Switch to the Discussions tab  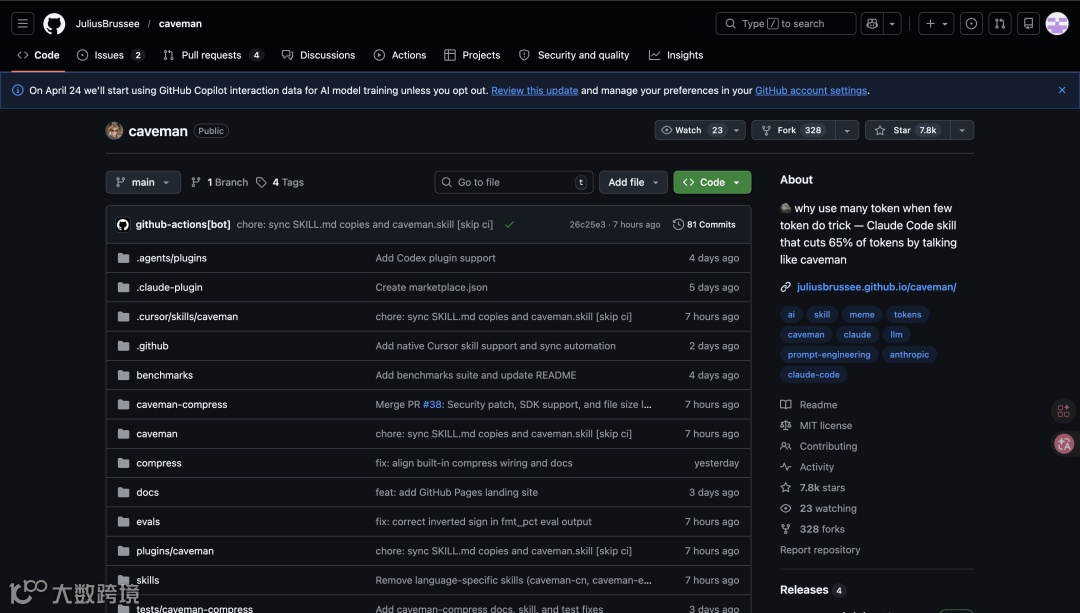click(x=318, y=55)
